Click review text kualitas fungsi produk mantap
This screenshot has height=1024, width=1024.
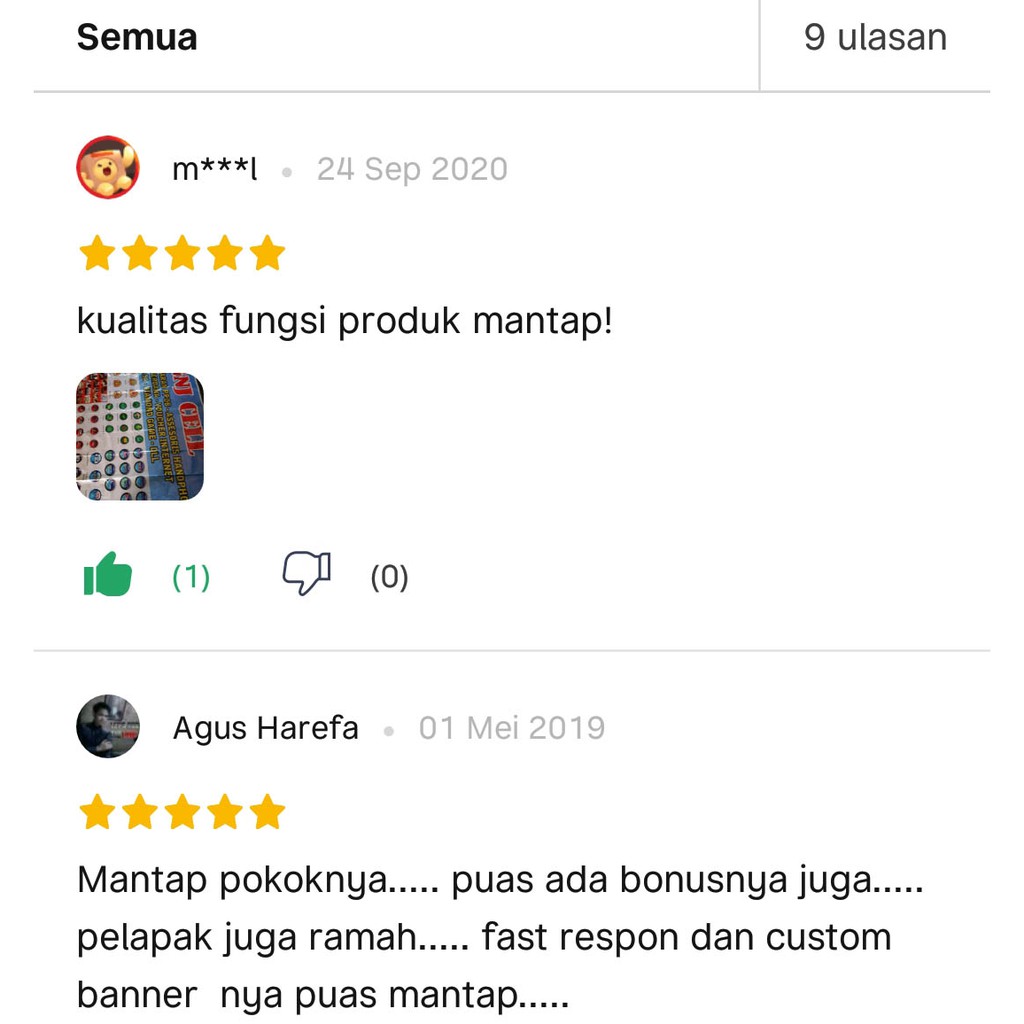[x=345, y=321]
